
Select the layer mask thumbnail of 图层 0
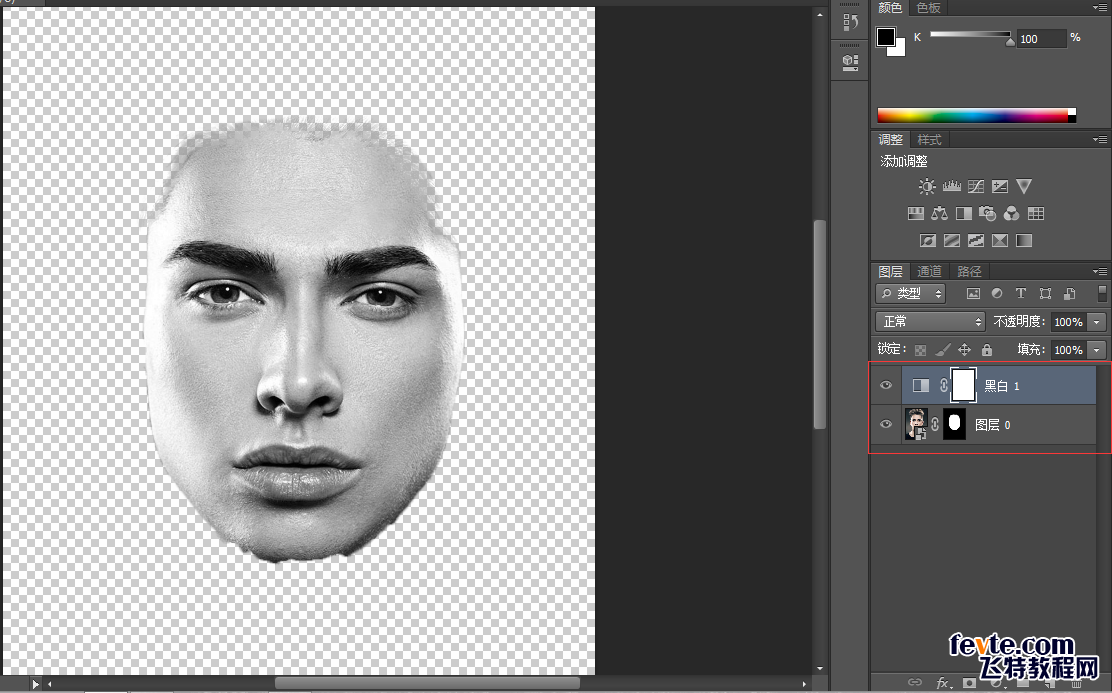955,425
